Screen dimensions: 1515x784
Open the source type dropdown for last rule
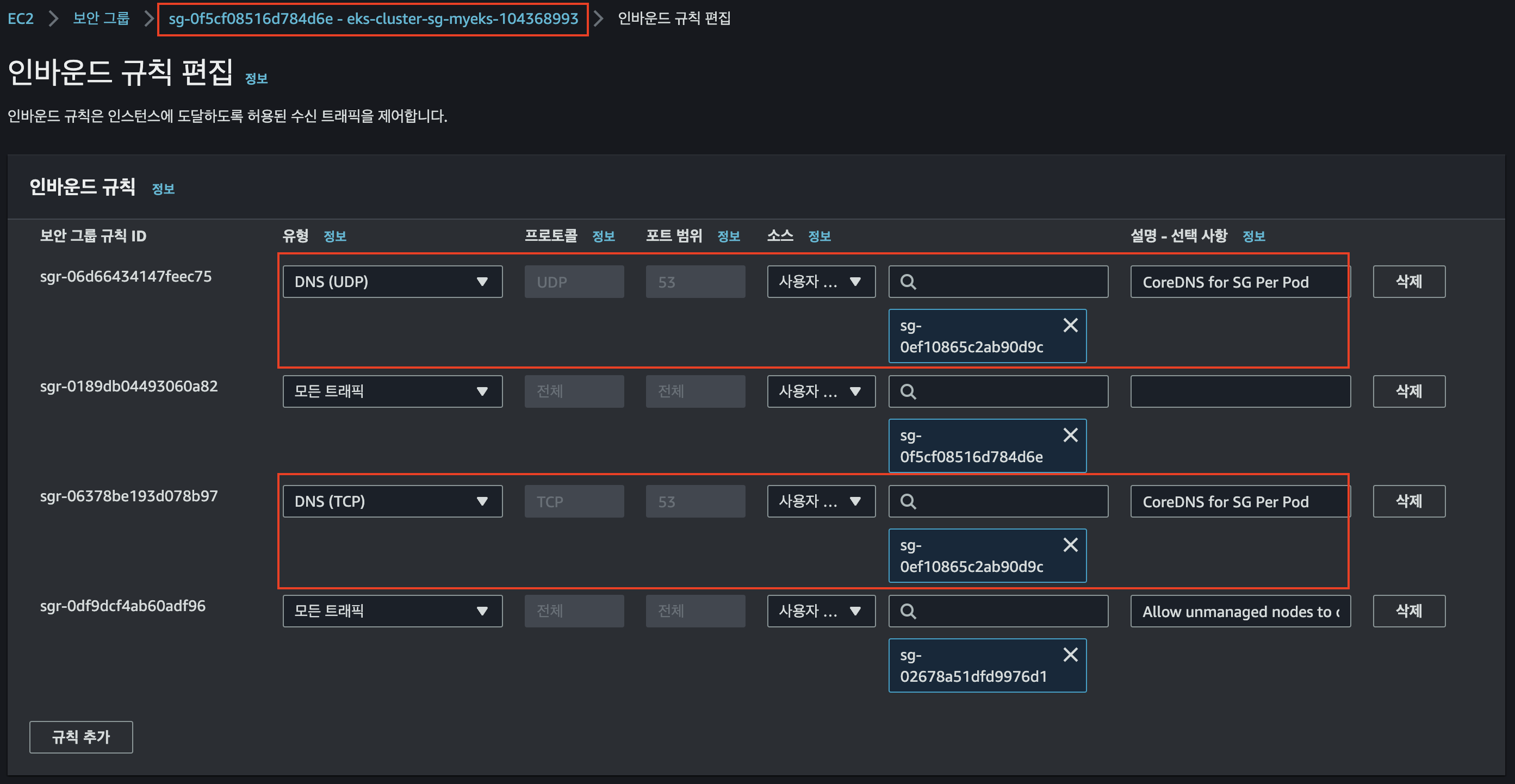click(821, 611)
